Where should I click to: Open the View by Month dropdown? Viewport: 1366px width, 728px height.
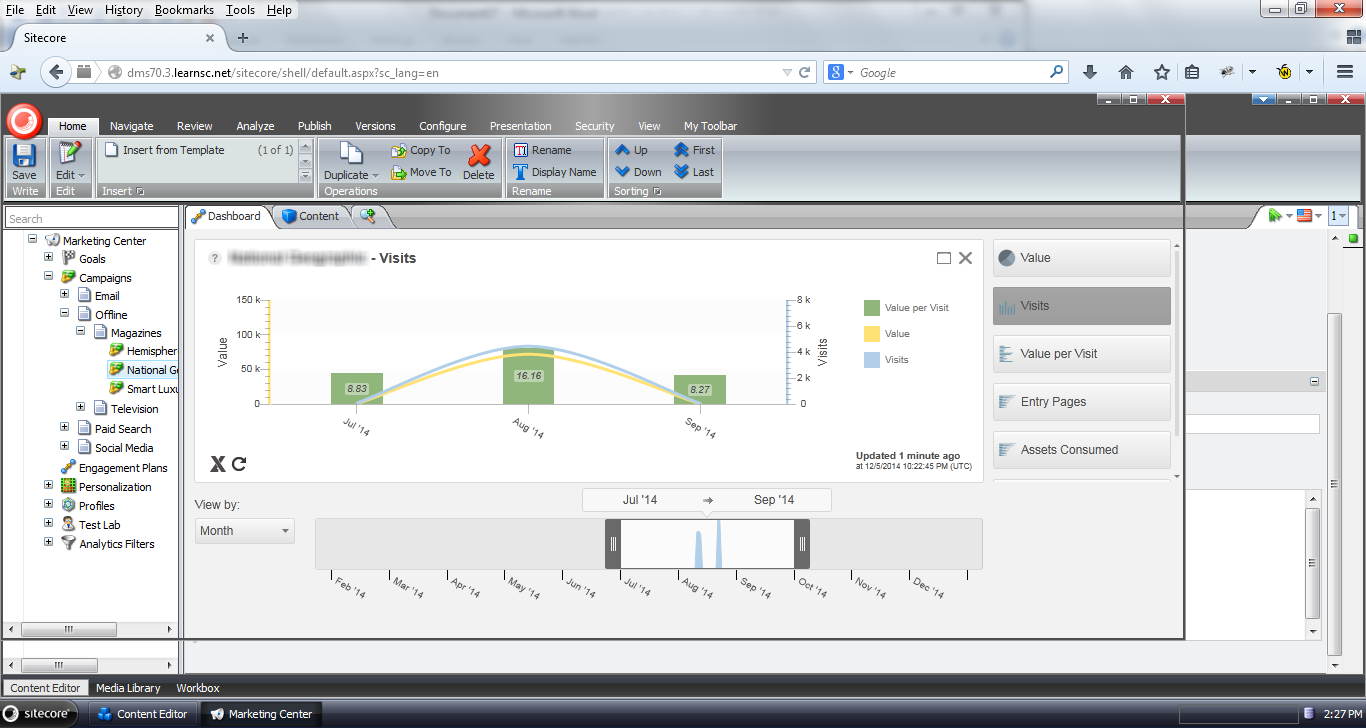(244, 530)
